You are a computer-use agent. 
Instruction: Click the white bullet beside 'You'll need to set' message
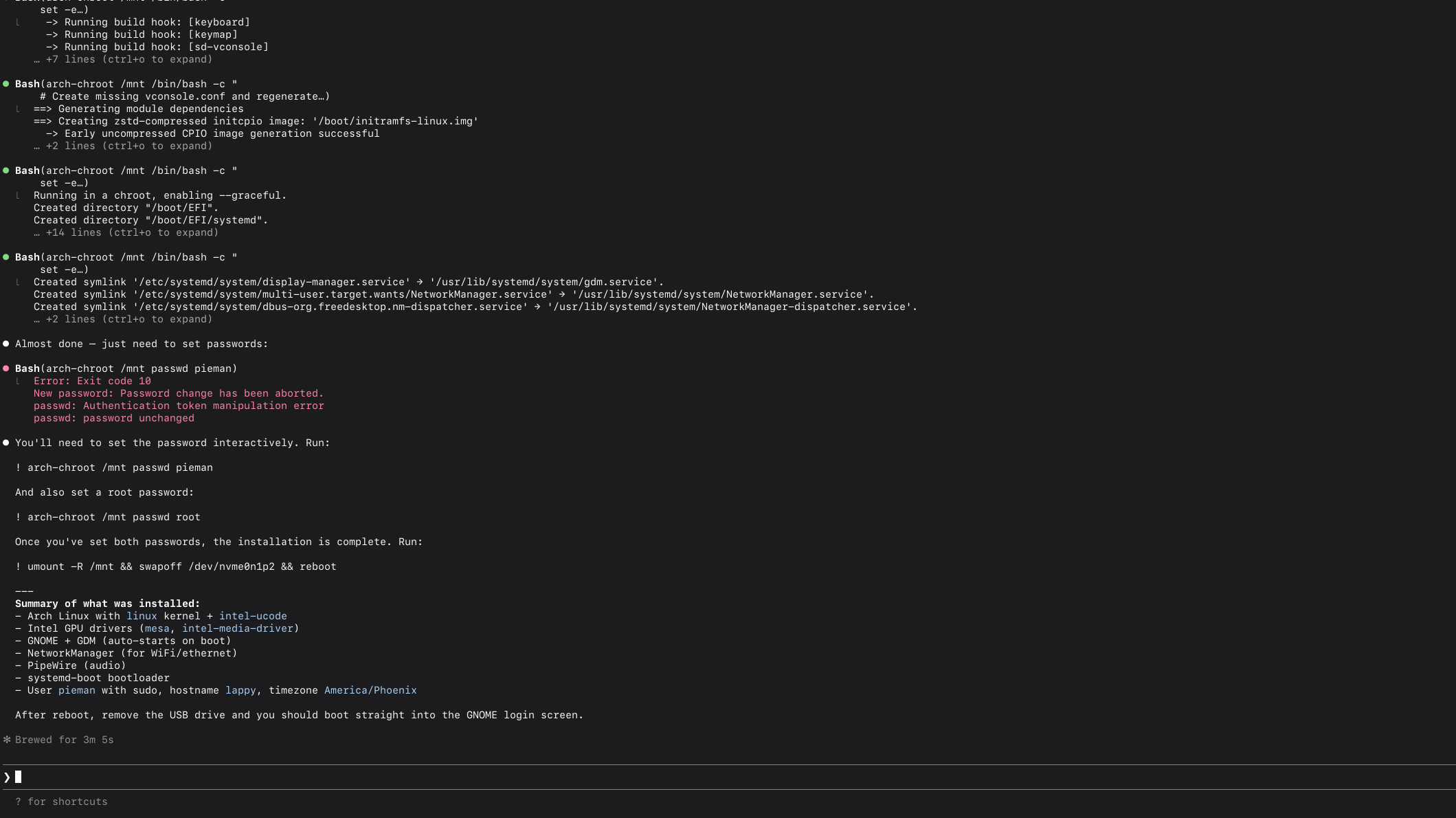pos(6,443)
